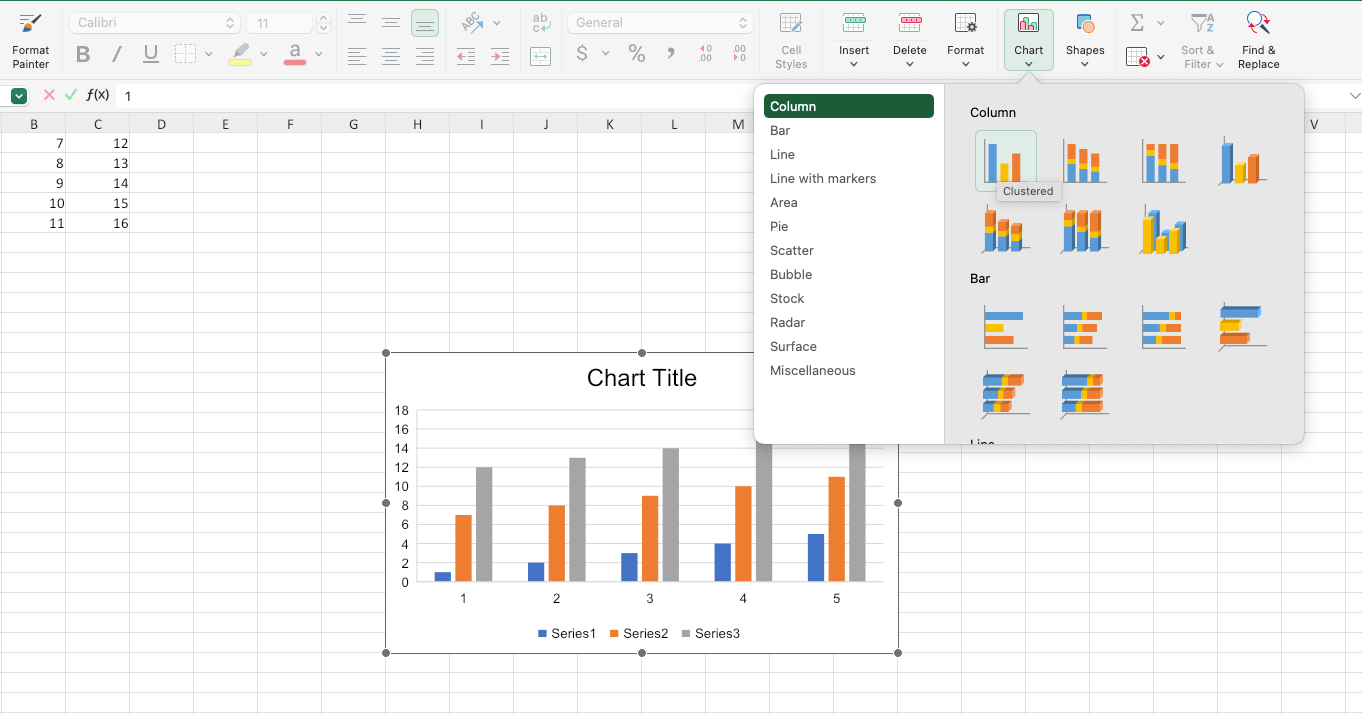
Task: Open the Delete cells menu
Action: pyautogui.click(x=910, y=40)
